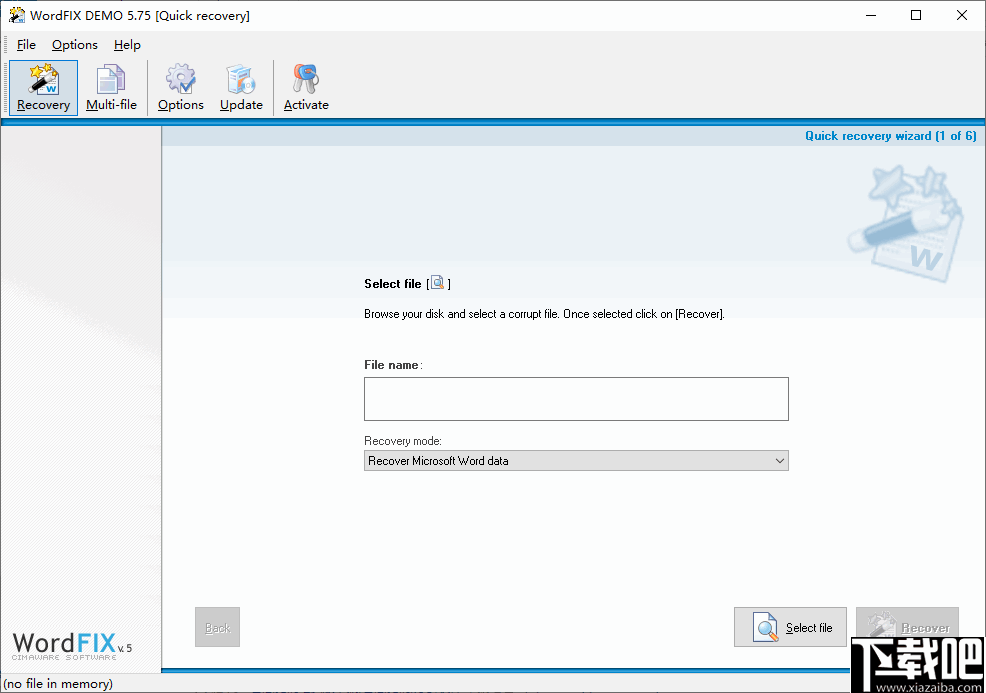Click the disabled Recover button
986x693 pixels.
pos(907,627)
